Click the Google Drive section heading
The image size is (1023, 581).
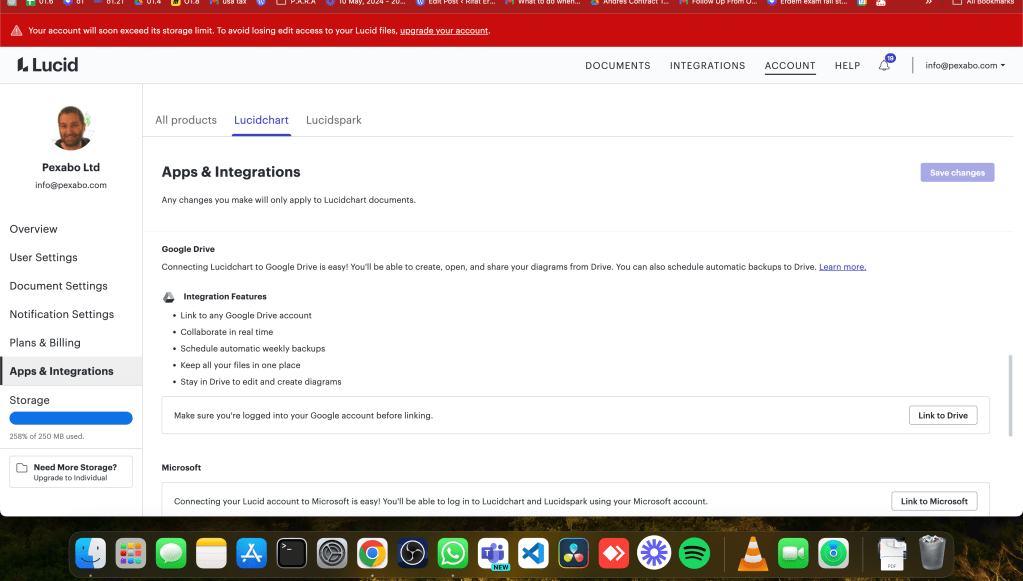188,249
